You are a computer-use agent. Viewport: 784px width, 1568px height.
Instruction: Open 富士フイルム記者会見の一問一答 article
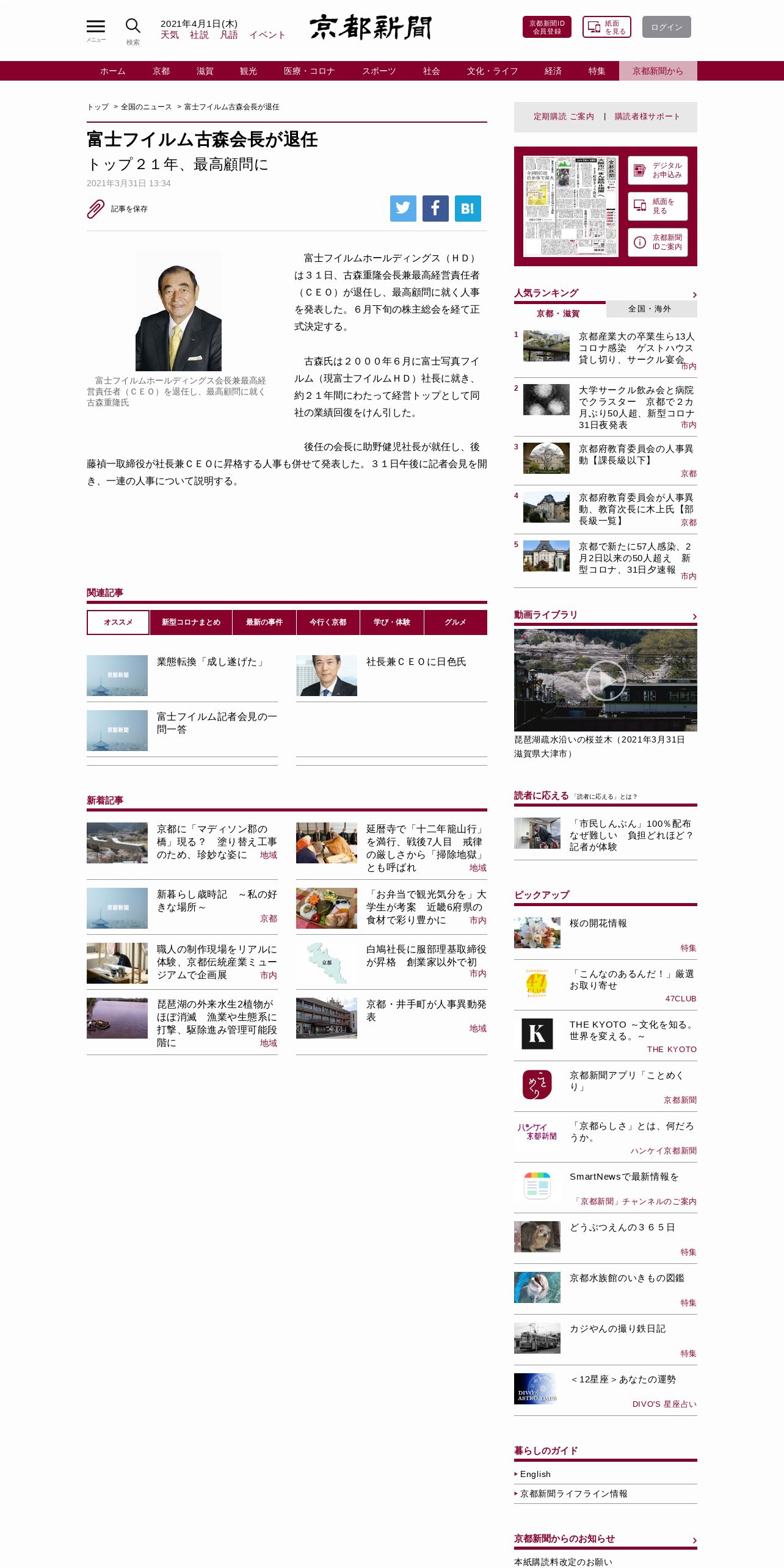[217, 723]
